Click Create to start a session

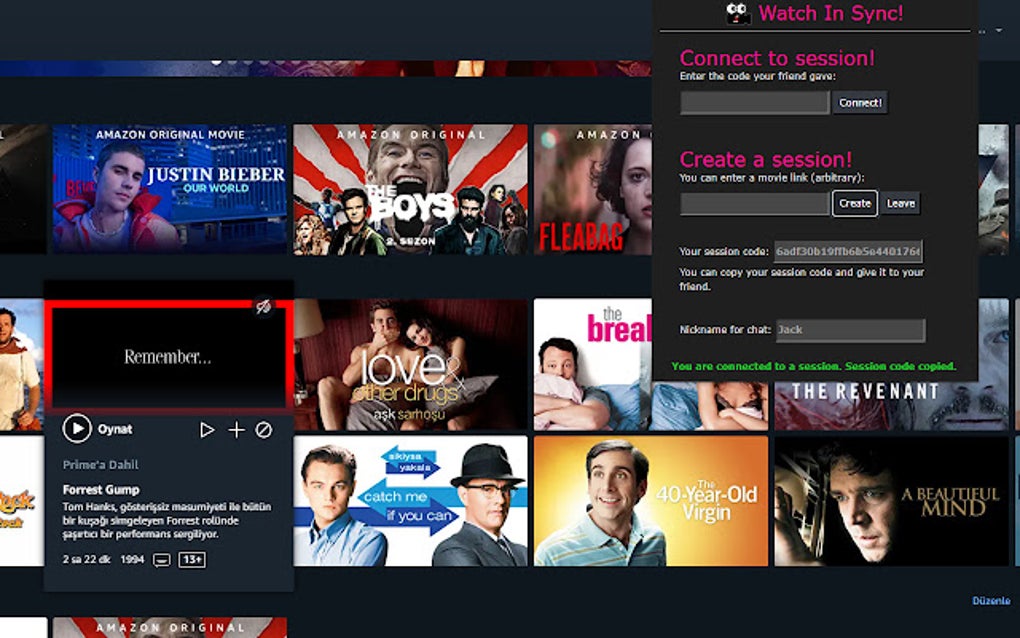pos(854,203)
